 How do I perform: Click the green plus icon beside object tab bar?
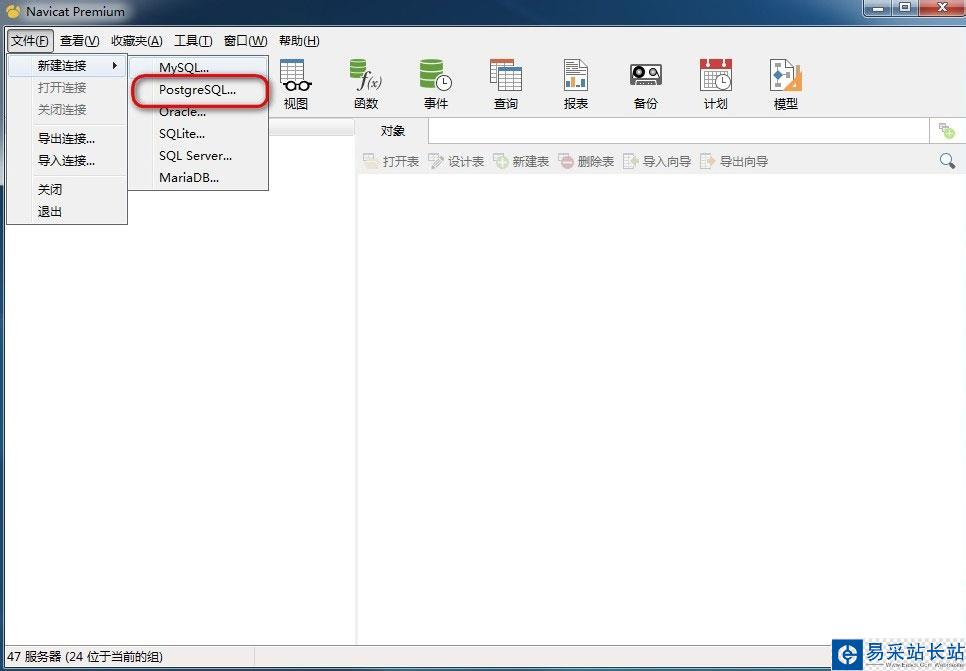(x=946, y=131)
